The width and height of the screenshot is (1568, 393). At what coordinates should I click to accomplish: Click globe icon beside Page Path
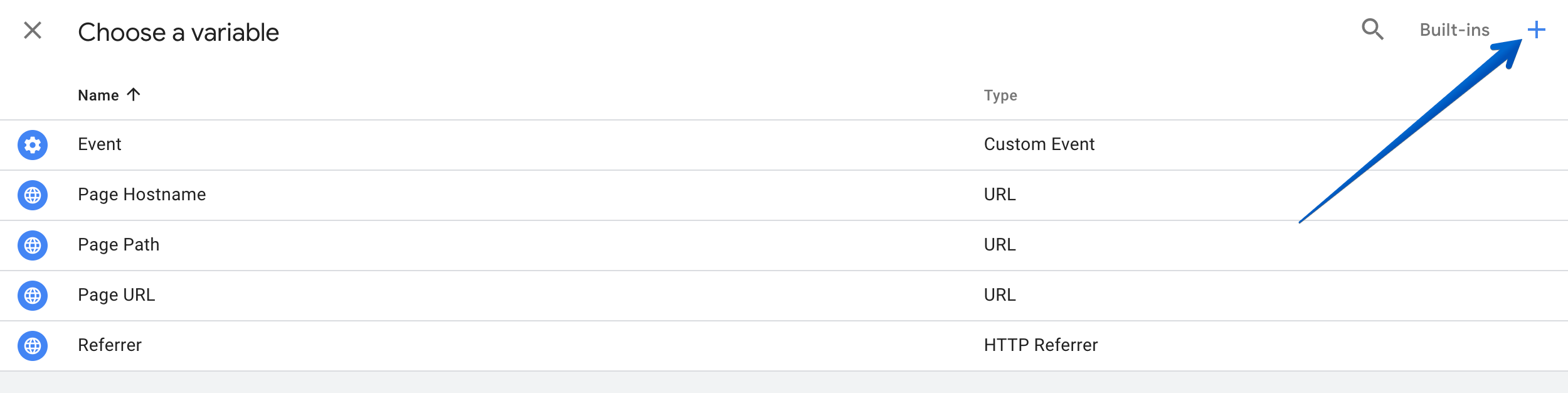(33, 245)
